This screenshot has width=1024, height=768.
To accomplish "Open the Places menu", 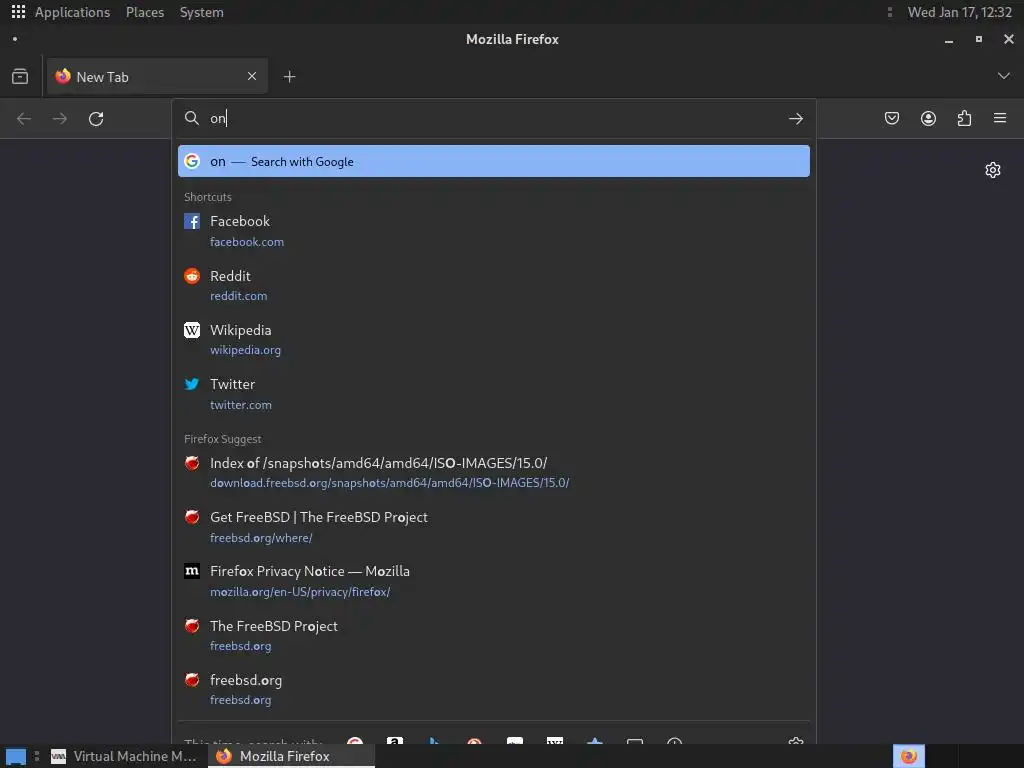I will pos(145,12).
